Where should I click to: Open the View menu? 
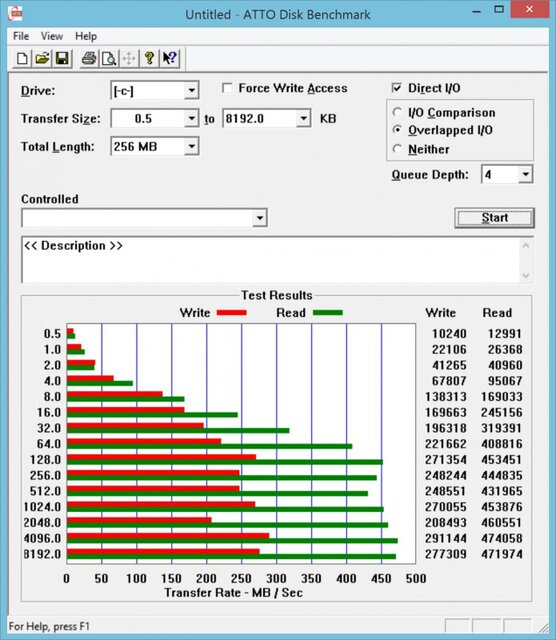tap(52, 36)
